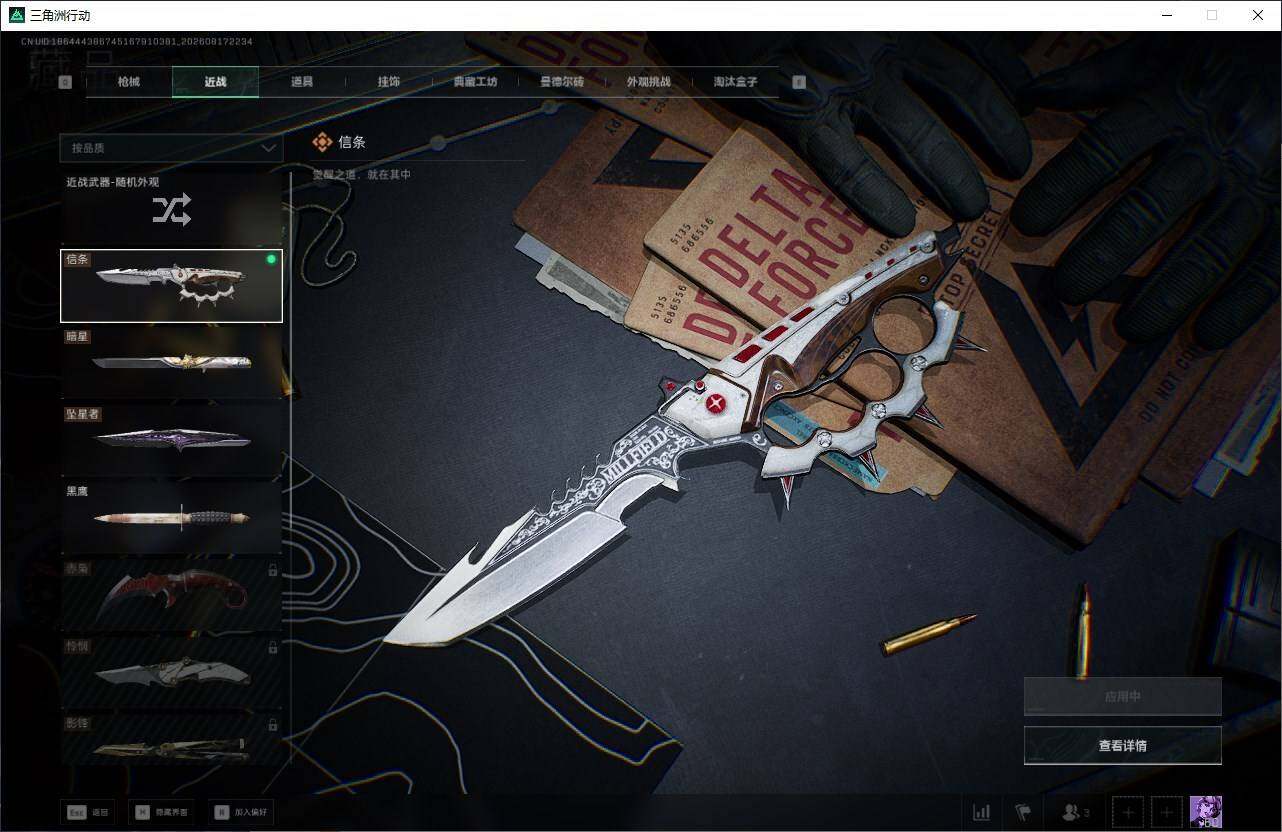
Task: Open the bar chart stats icon
Action: 982,812
